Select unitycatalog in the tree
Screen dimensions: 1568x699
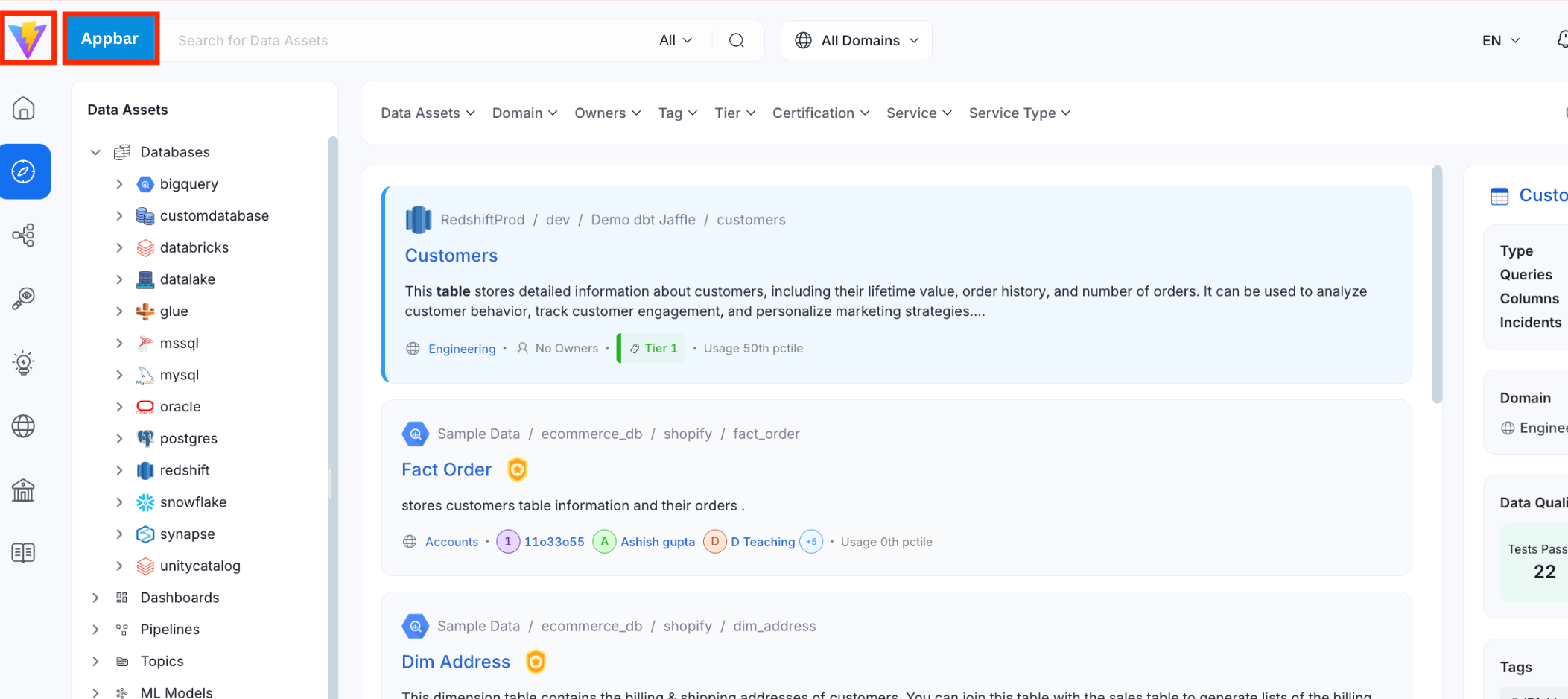pos(200,566)
